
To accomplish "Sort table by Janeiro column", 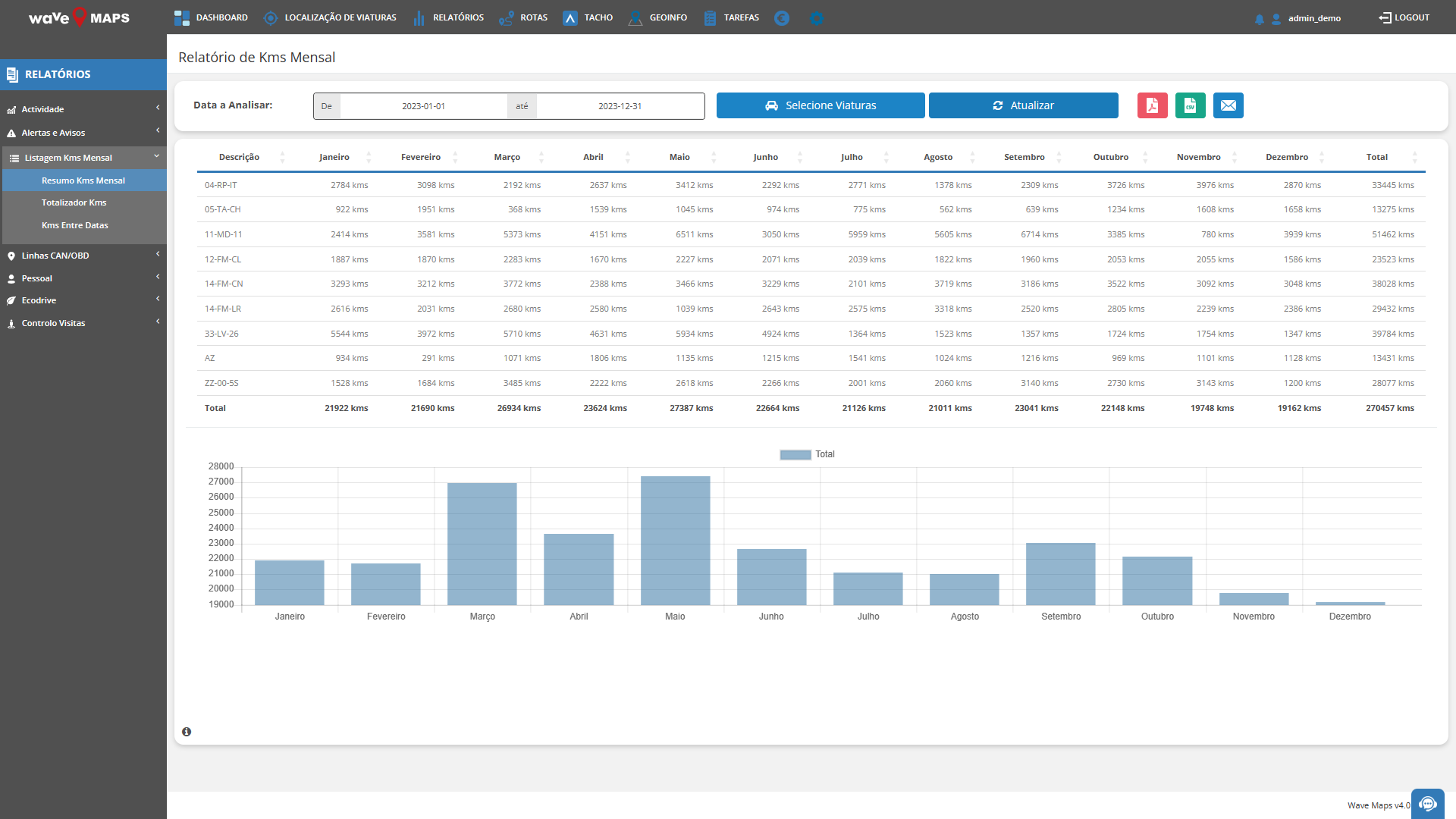I will (x=334, y=157).
